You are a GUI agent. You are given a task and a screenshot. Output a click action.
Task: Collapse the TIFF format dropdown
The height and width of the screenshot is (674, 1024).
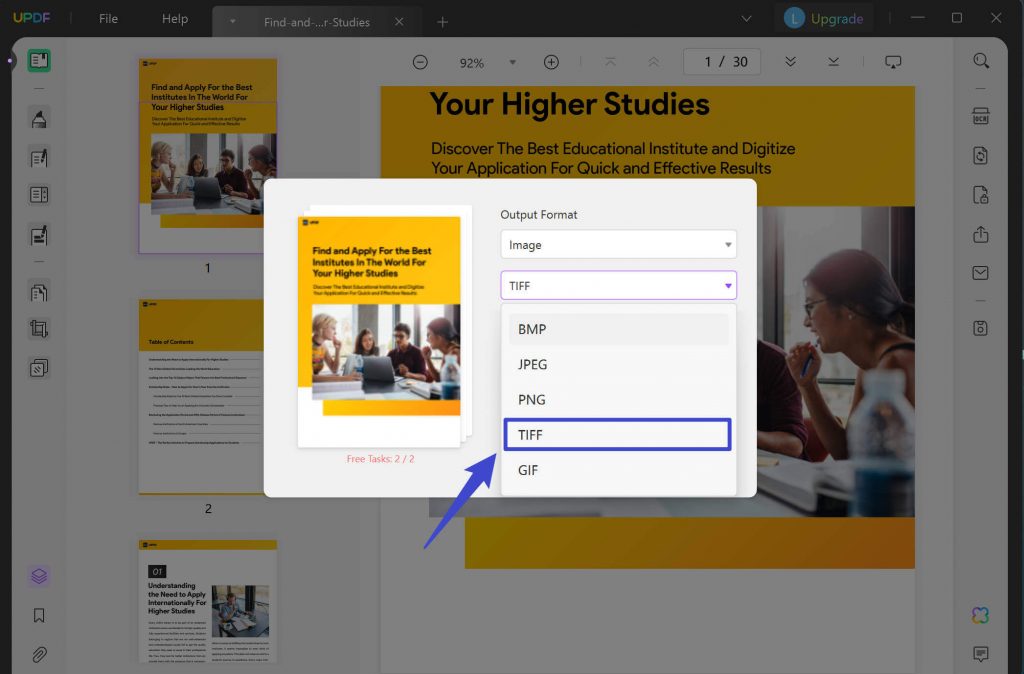coord(618,285)
